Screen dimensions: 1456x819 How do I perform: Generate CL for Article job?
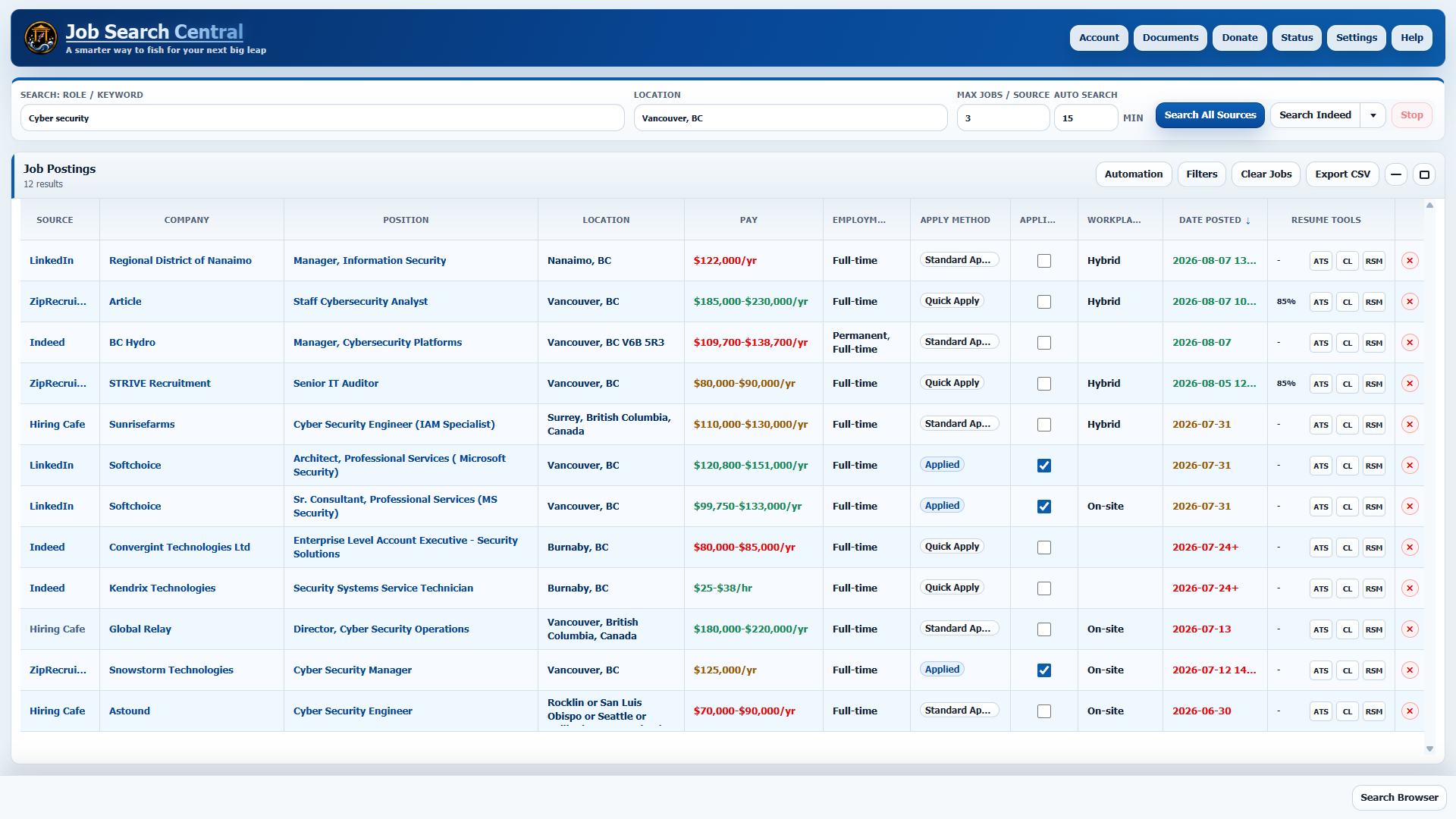1348,302
